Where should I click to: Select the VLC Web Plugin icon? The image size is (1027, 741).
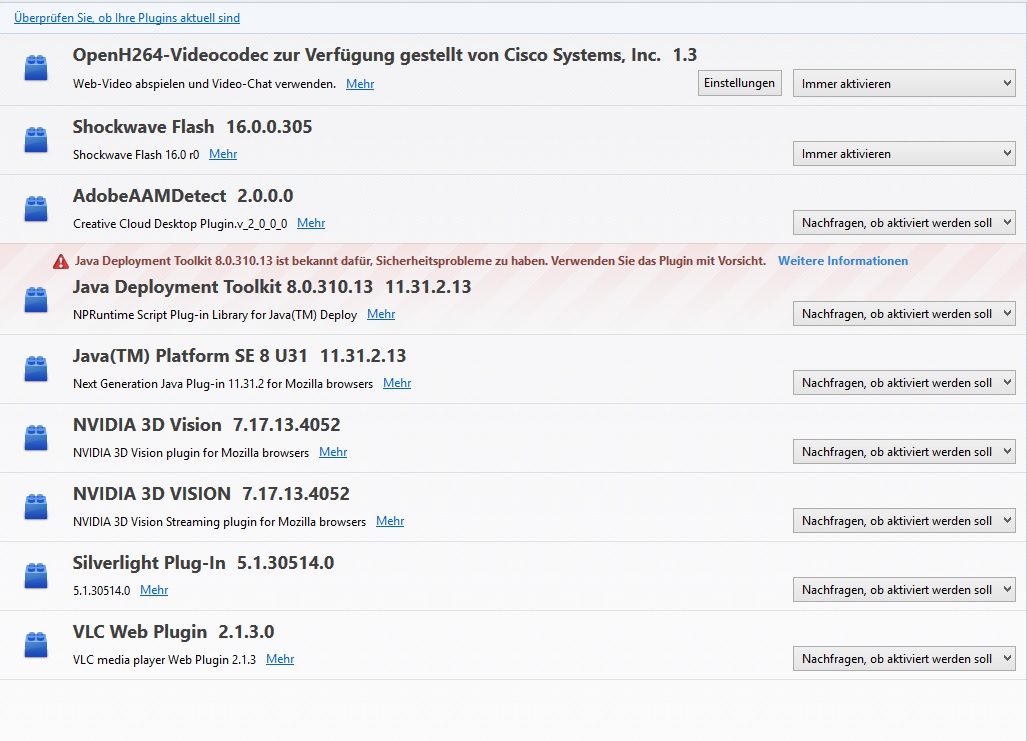pyautogui.click(x=36, y=644)
